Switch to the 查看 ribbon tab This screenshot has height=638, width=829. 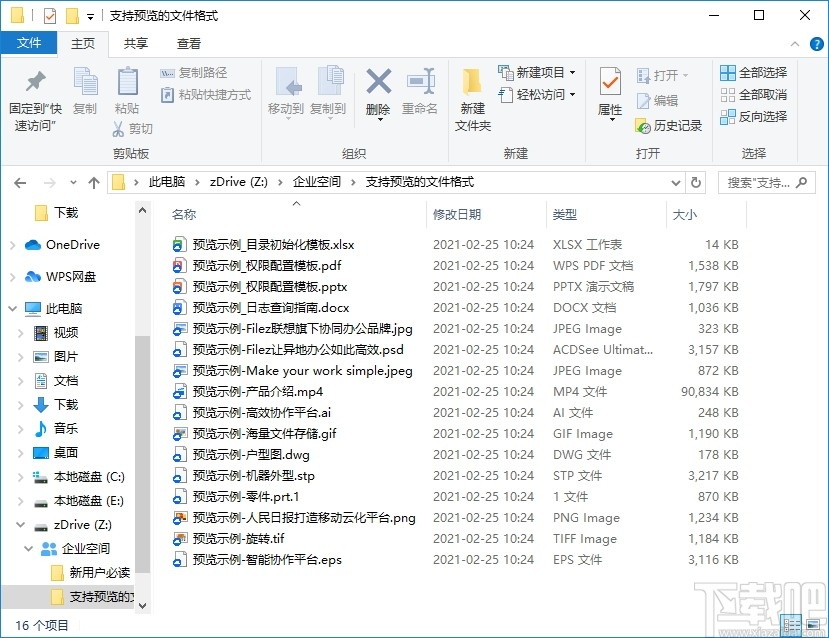[190, 43]
